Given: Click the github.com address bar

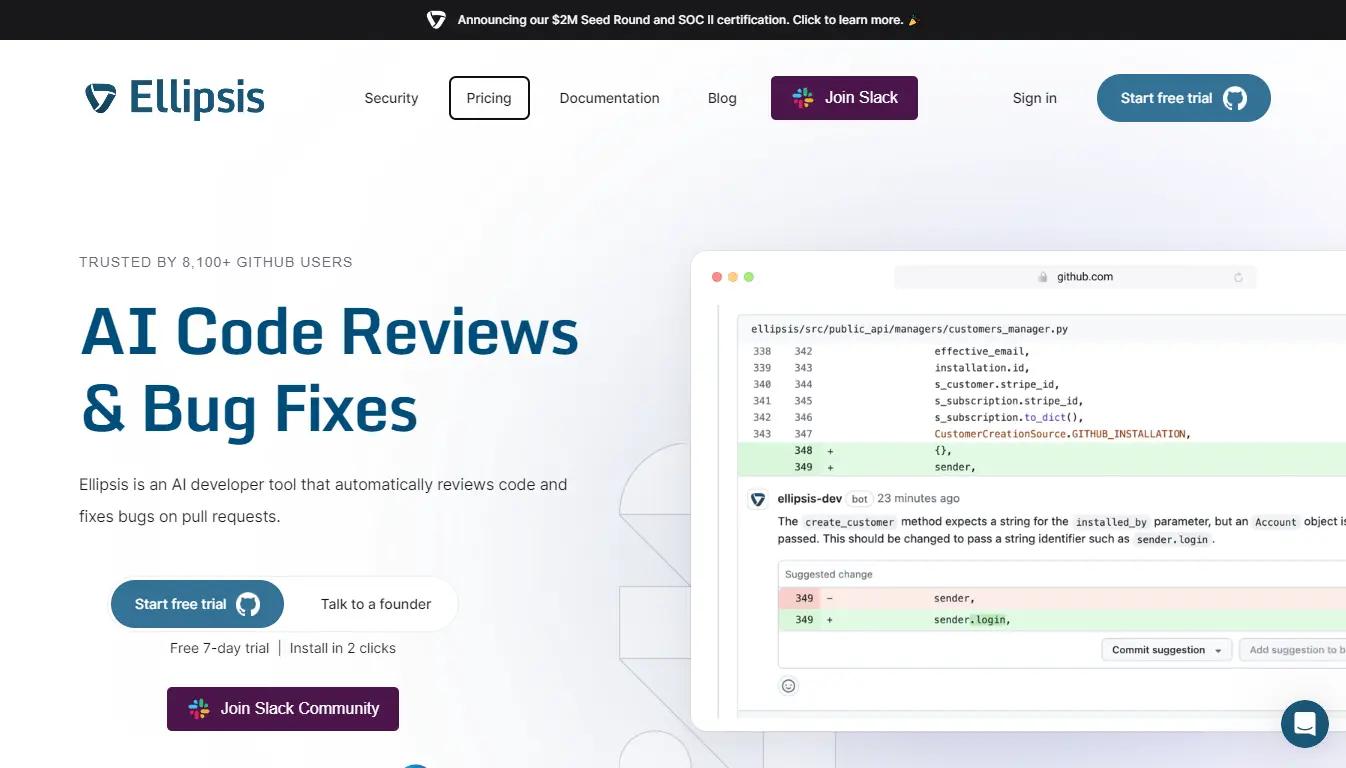Looking at the screenshot, I should (1075, 277).
